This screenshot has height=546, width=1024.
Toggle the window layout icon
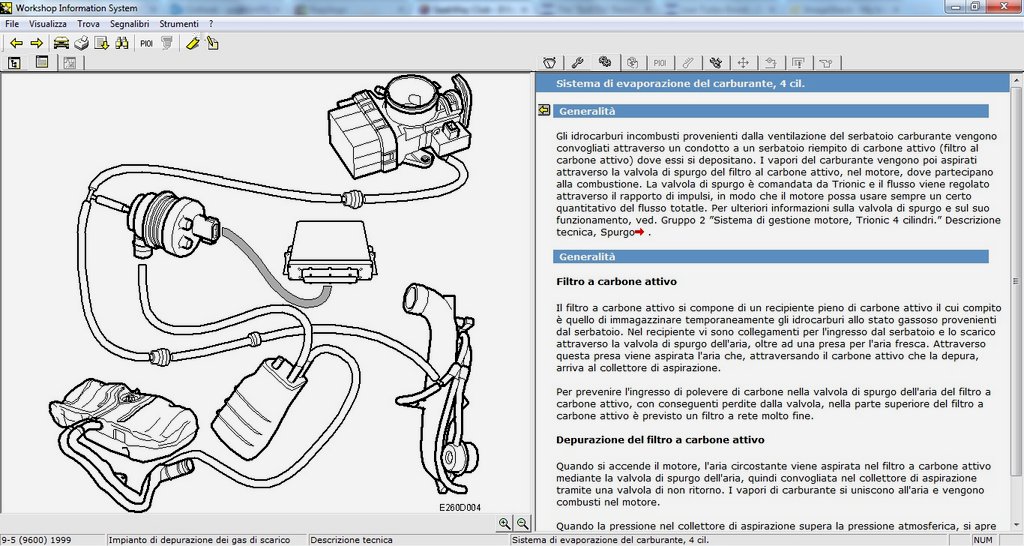click(42, 63)
